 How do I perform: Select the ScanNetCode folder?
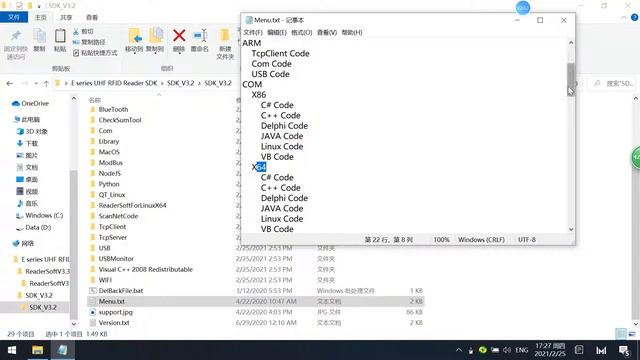click(x=113, y=216)
